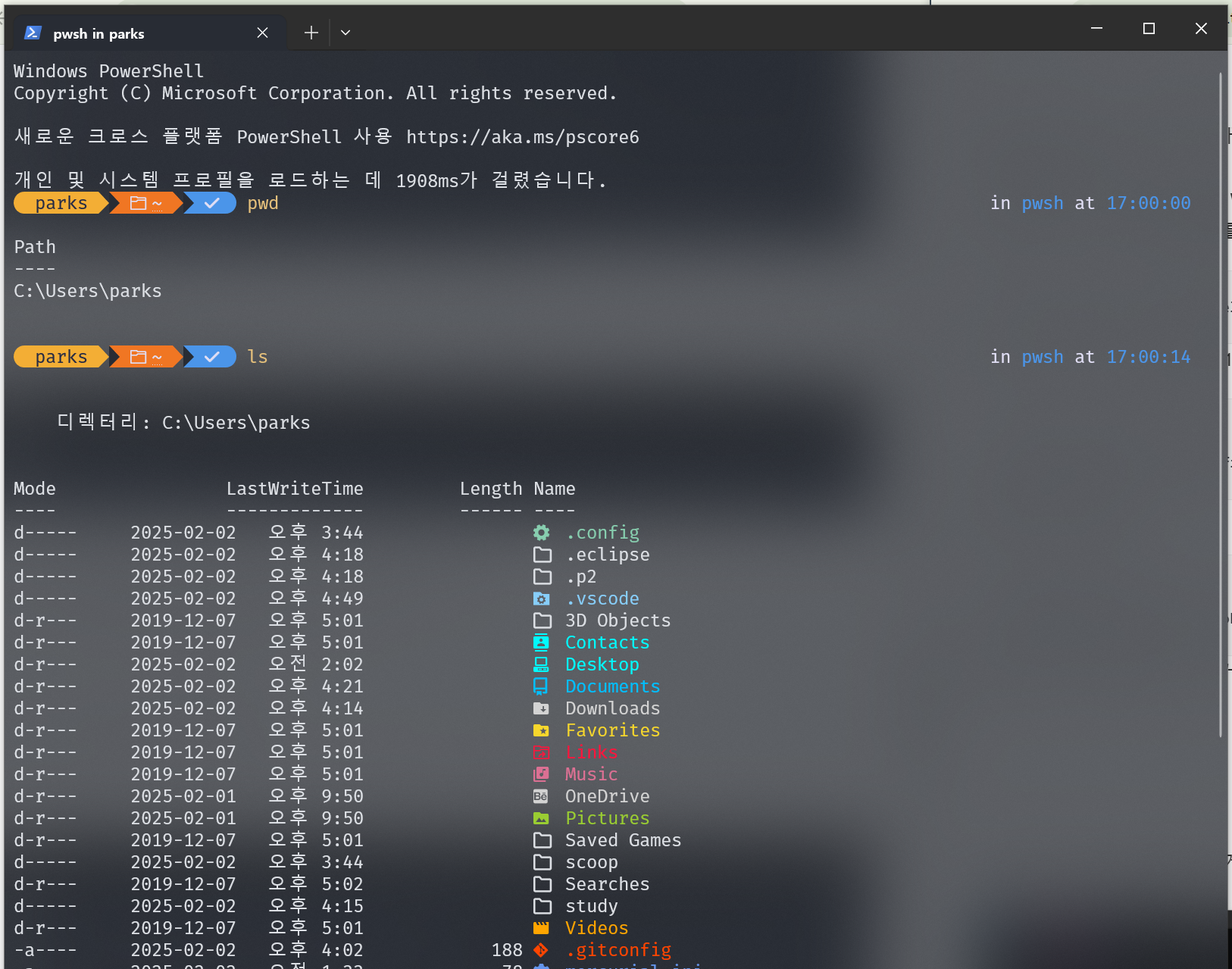Click the 'study' directory name
The image size is (1232, 969).
(592, 906)
